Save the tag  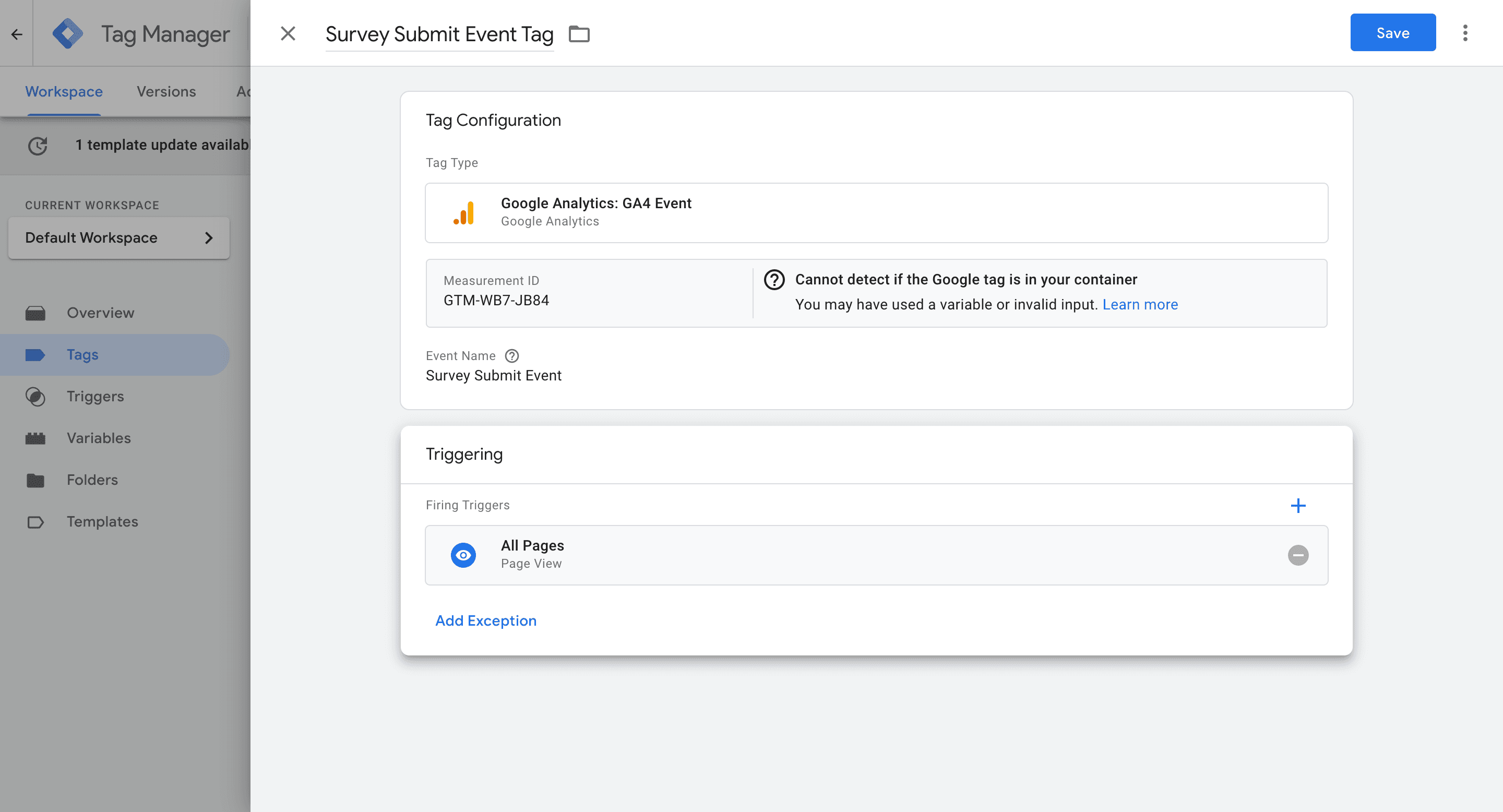click(x=1392, y=33)
